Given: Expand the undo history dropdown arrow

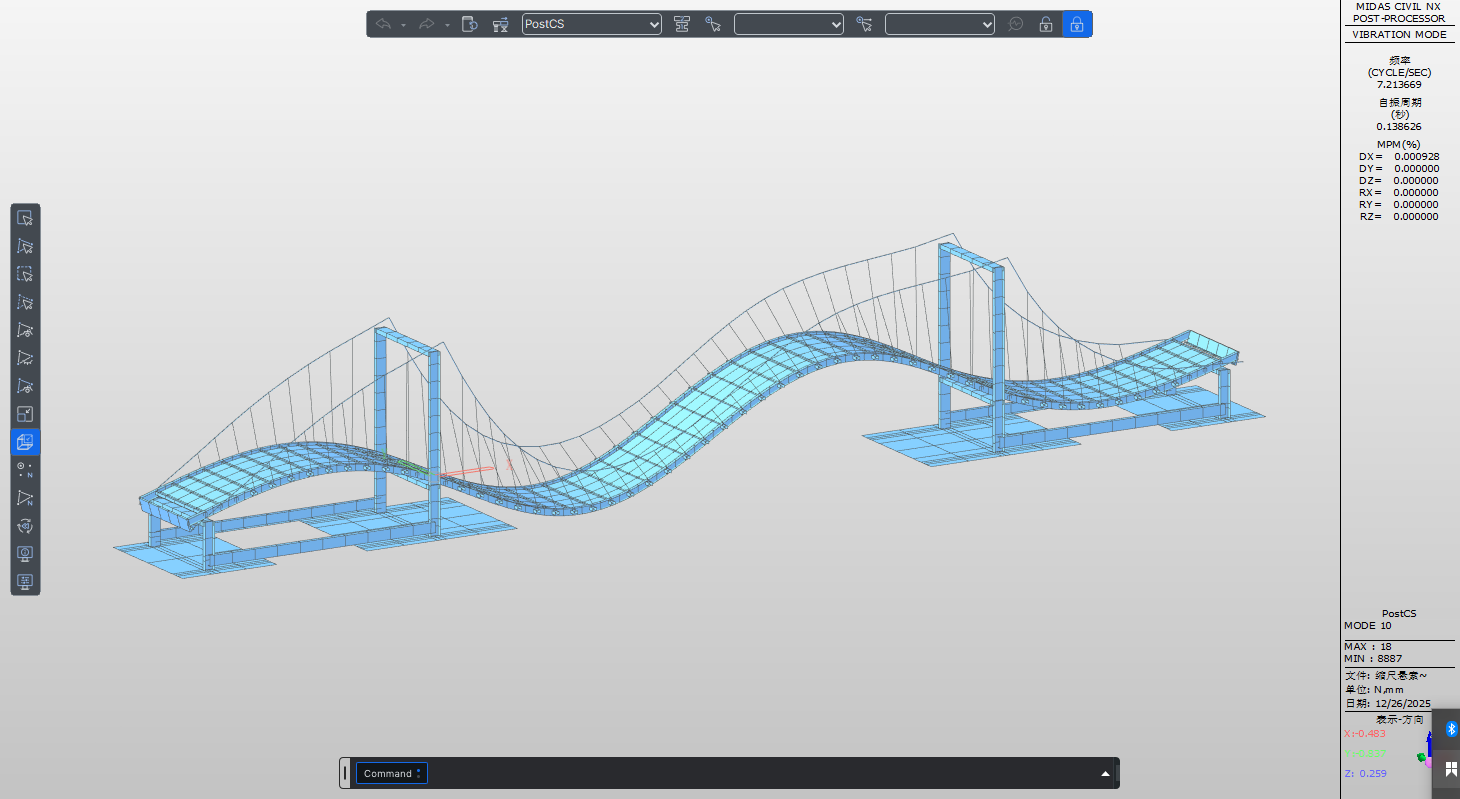Looking at the screenshot, I should click(403, 25).
